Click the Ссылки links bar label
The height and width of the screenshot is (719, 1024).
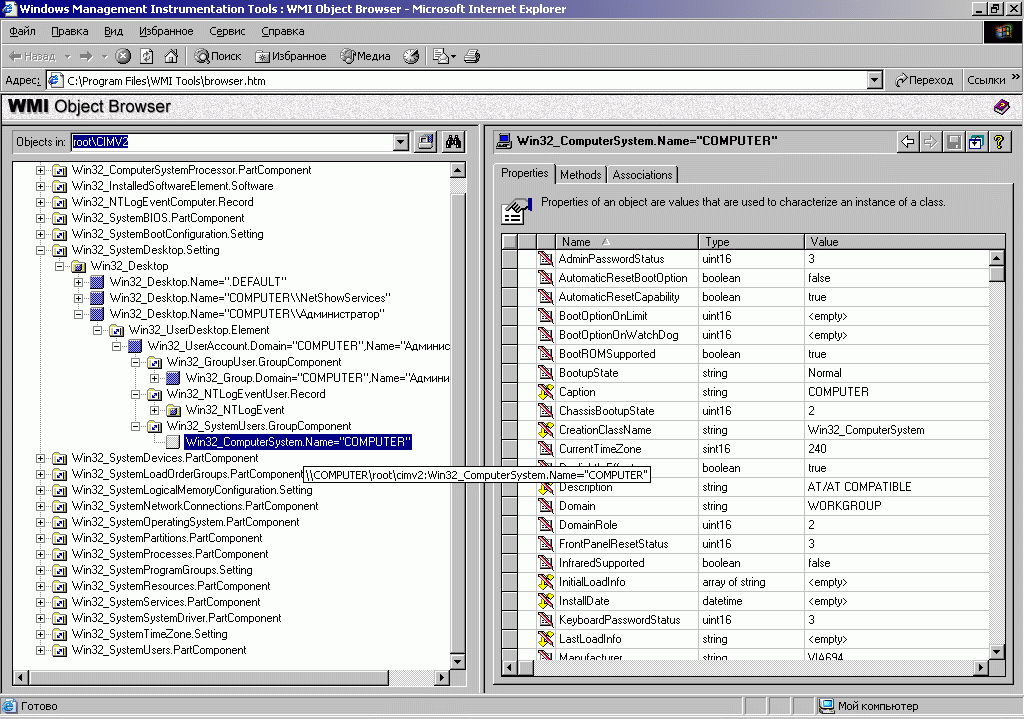click(x=986, y=80)
